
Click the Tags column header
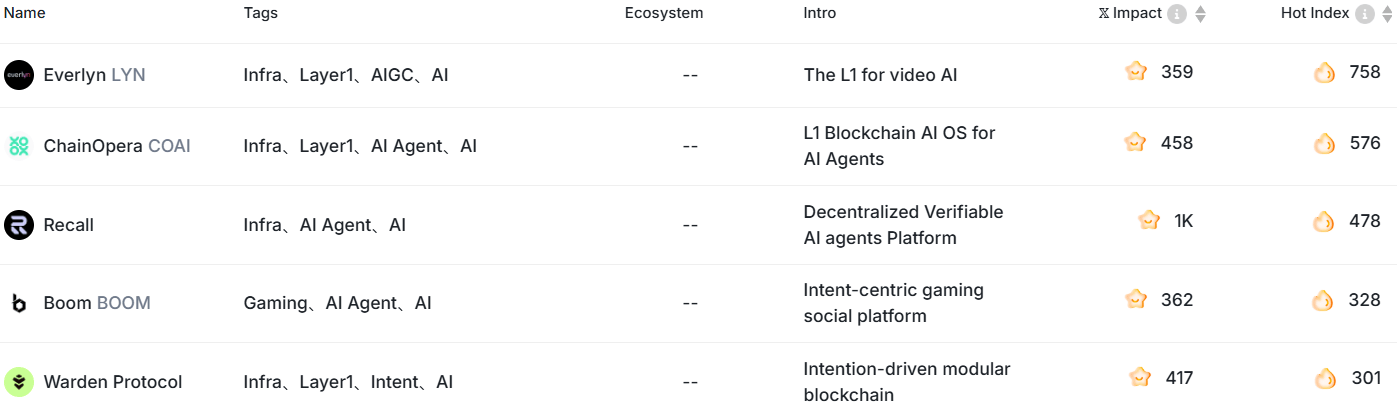coord(261,13)
